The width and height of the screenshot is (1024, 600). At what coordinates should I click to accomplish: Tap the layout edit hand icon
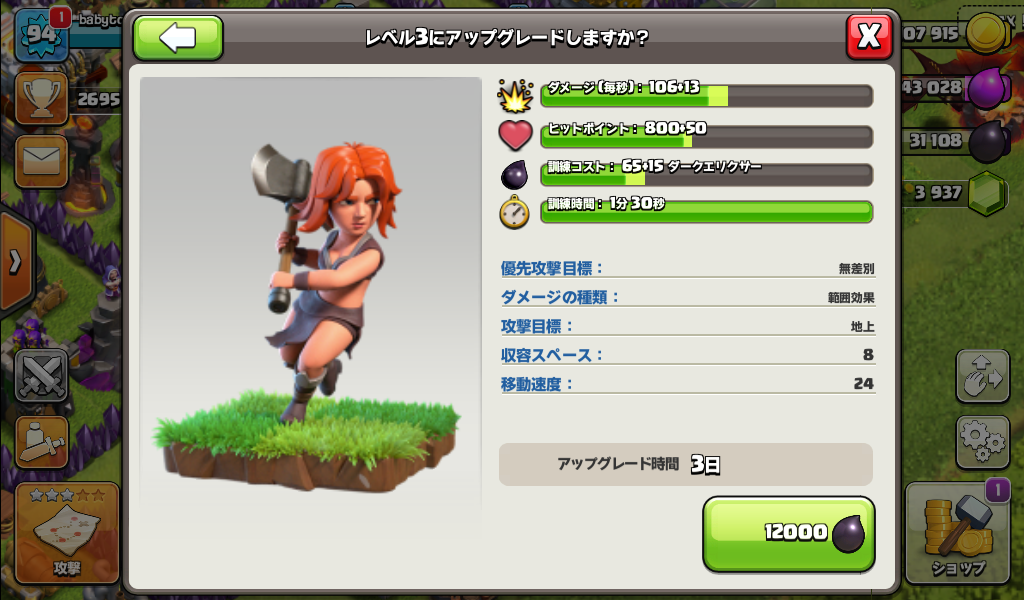983,375
